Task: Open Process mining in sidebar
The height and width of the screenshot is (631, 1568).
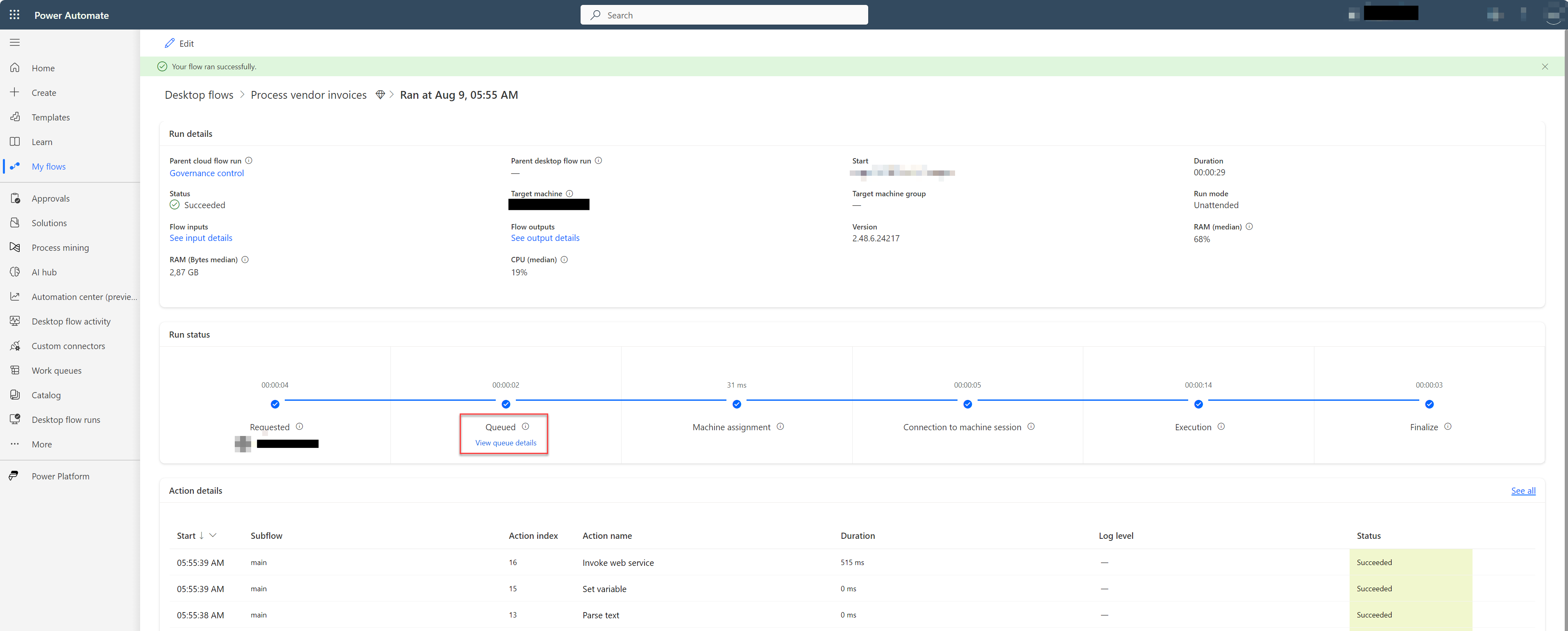Action: coord(60,247)
